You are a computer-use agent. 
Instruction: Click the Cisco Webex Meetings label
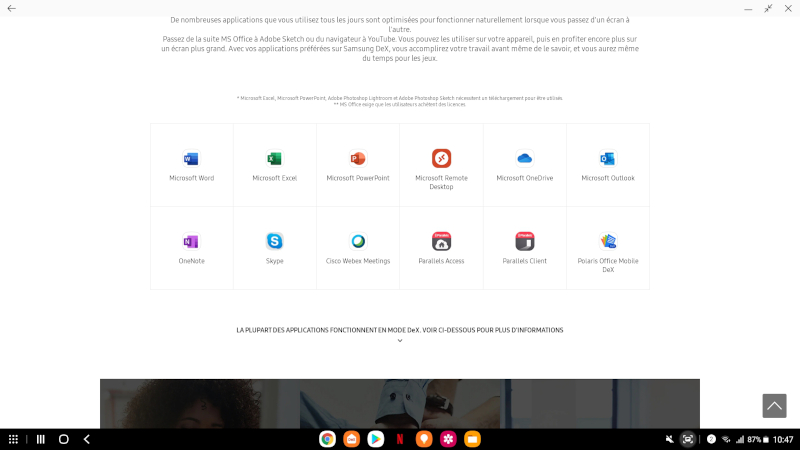click(358, 261)
